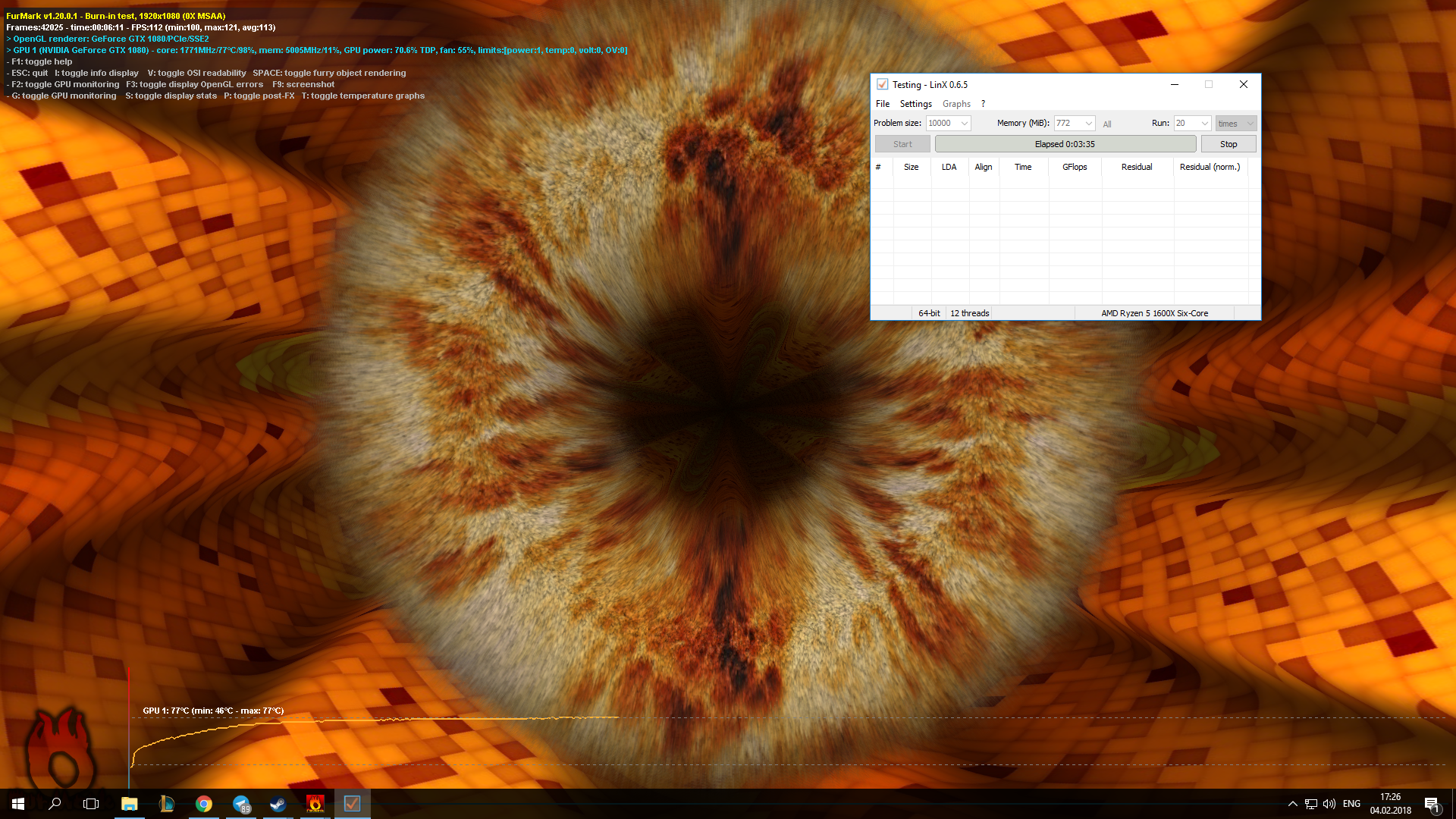Open League of Legends taskbar icon

coord(166,804)
